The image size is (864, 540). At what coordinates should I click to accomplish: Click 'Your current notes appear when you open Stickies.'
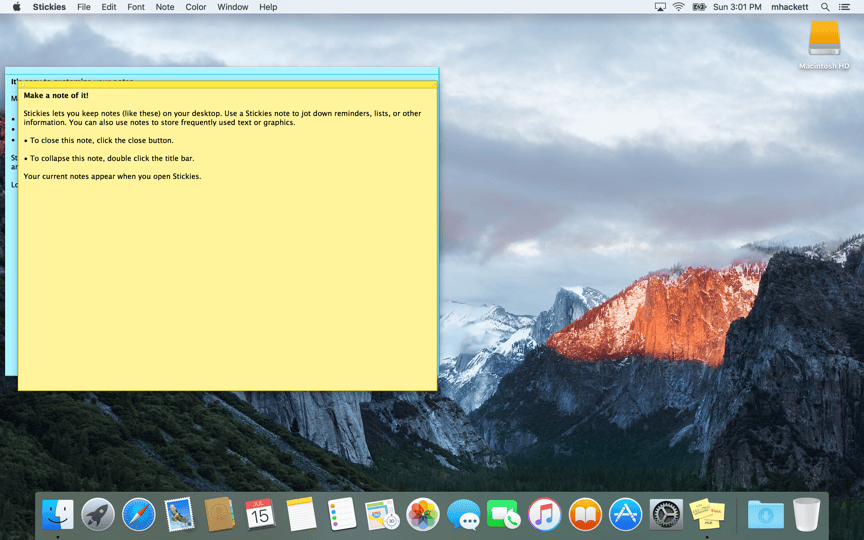tap(112, 176)
